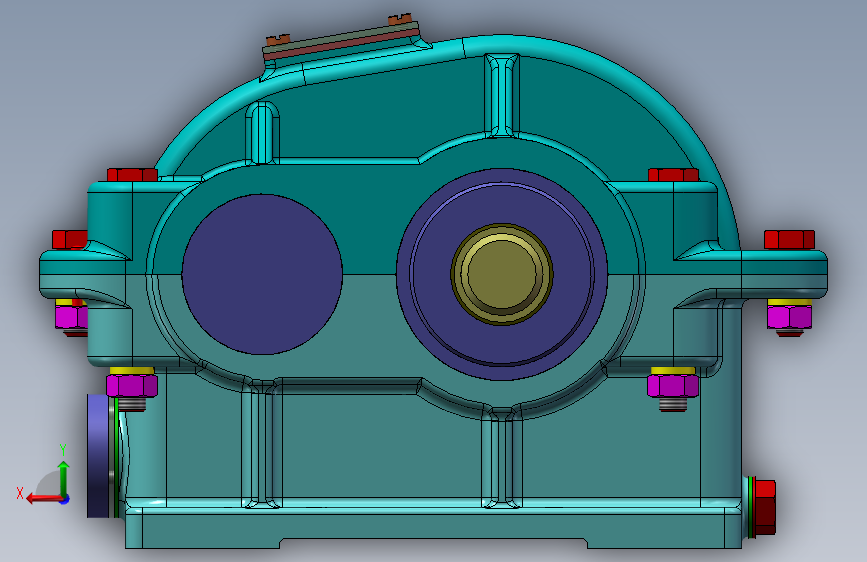This screenshot has height=562, width=867.
Task: Select the red bolt head on the left flange tip
Action: (x=70, y=240)
